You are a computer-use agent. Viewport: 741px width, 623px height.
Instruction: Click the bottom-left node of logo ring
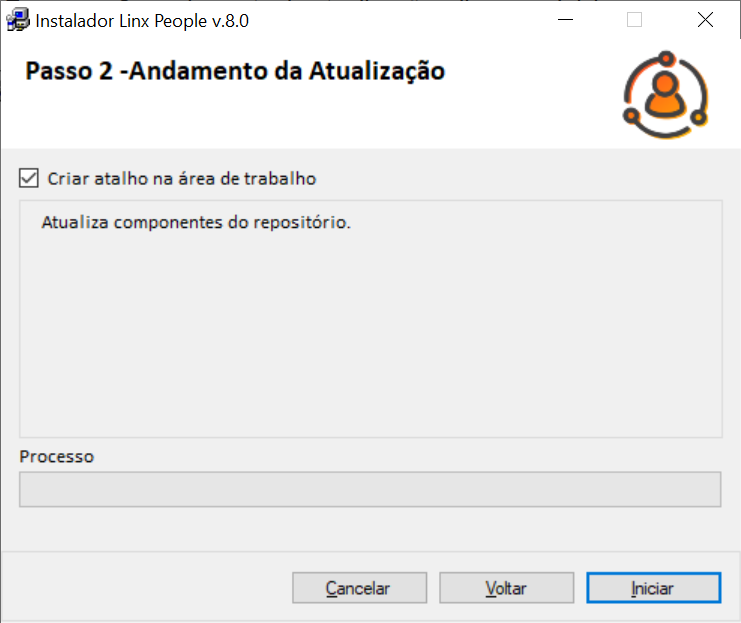tap(631, 115)
